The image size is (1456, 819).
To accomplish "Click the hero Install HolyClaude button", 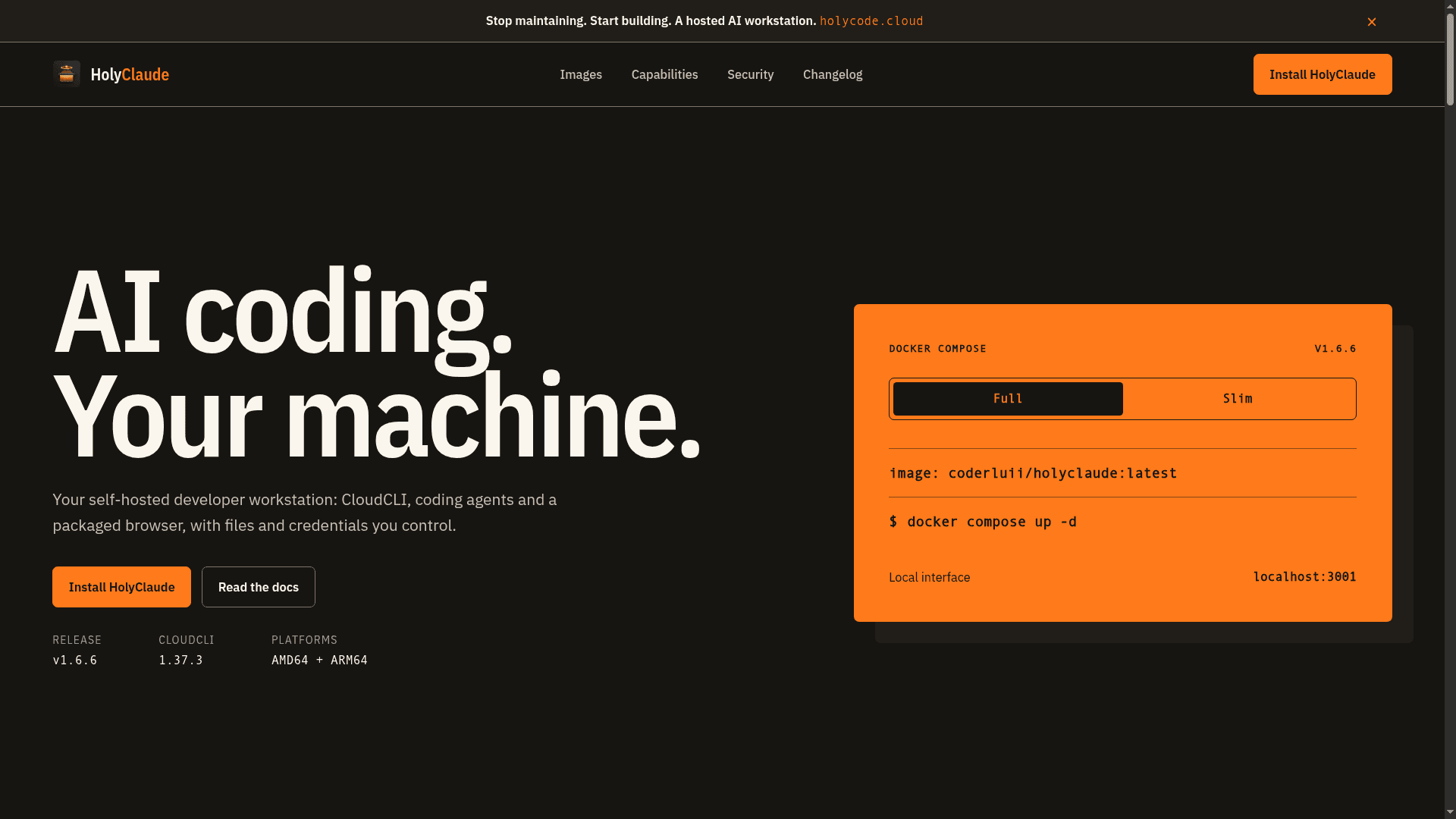I will (121, 587).
